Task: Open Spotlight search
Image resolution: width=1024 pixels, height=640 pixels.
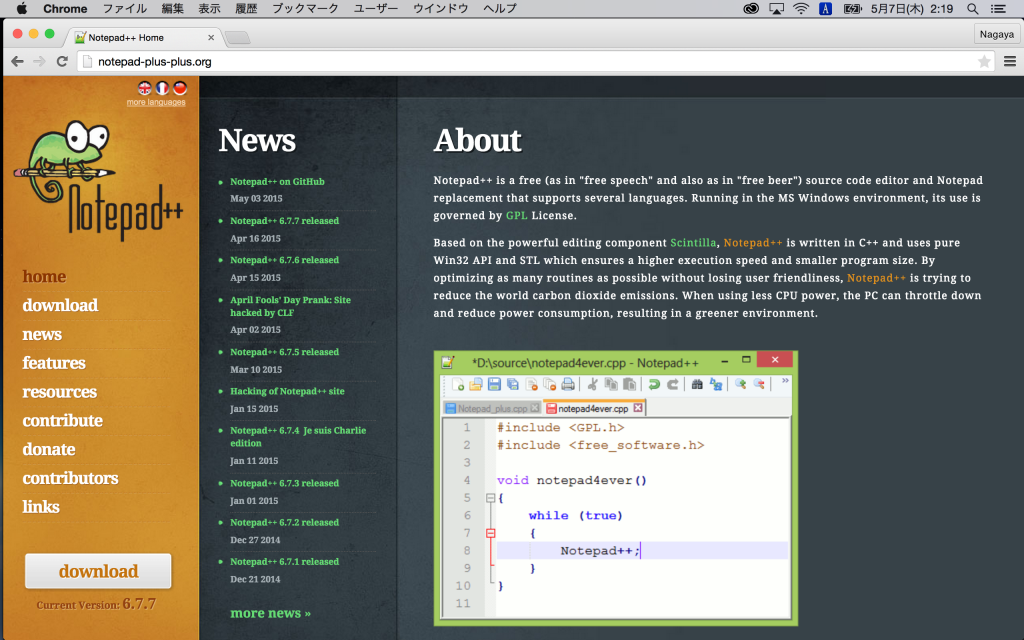Action: pos(972,8)
